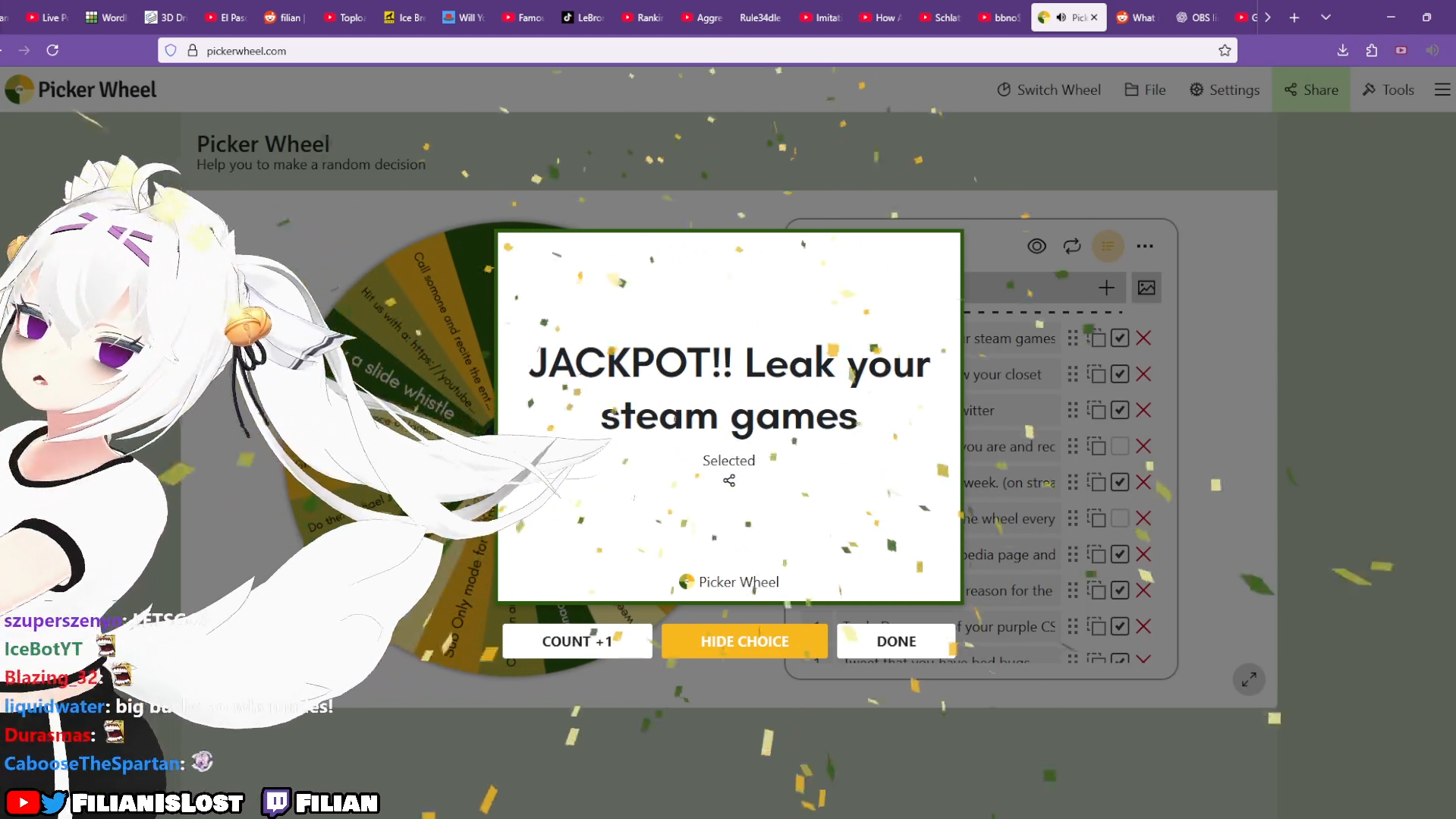The height and width of the screenshot is (819, 1456).
Task: Uncheck the 'your purple CS' row checkbox
Action: pos(1120,627)
